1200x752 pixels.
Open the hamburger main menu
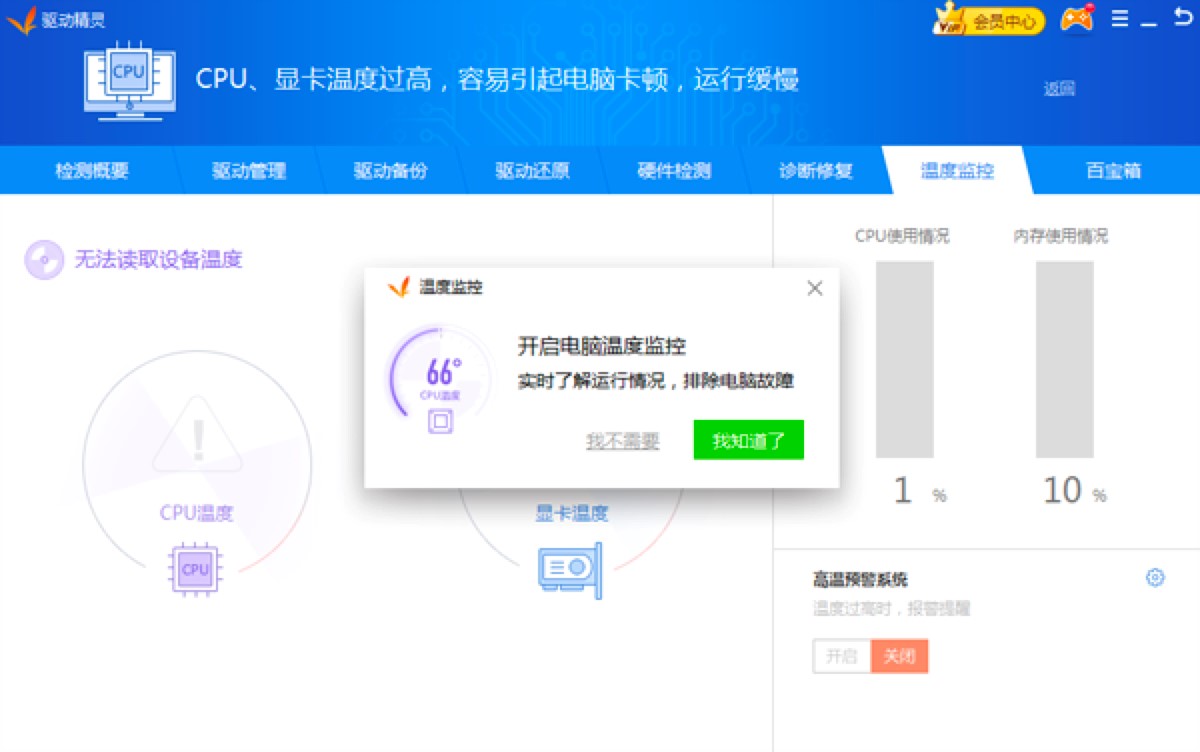[x=1122, y=18]
